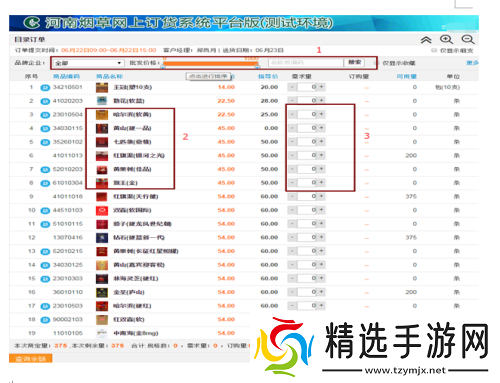Click demand quantity field for item 35260102

307,142
